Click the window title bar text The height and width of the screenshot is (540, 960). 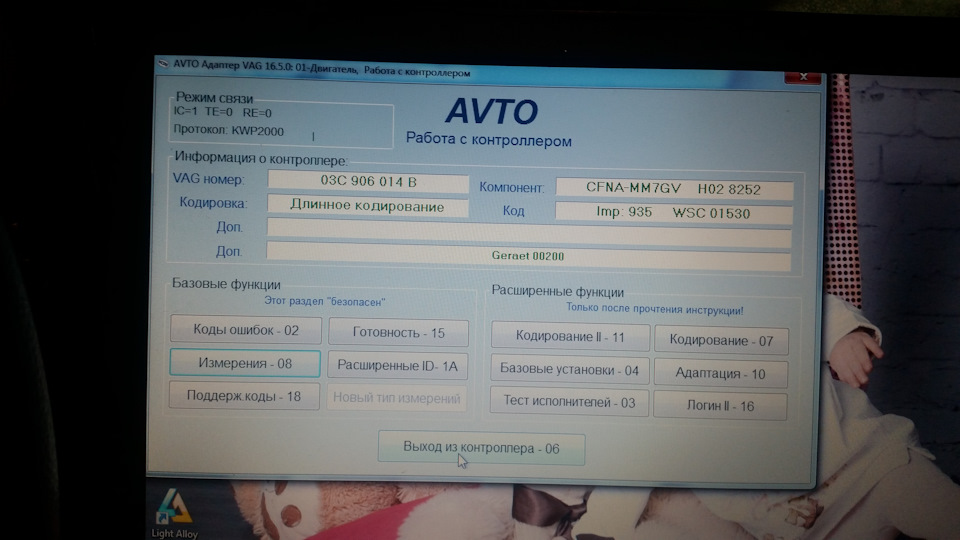321,68
